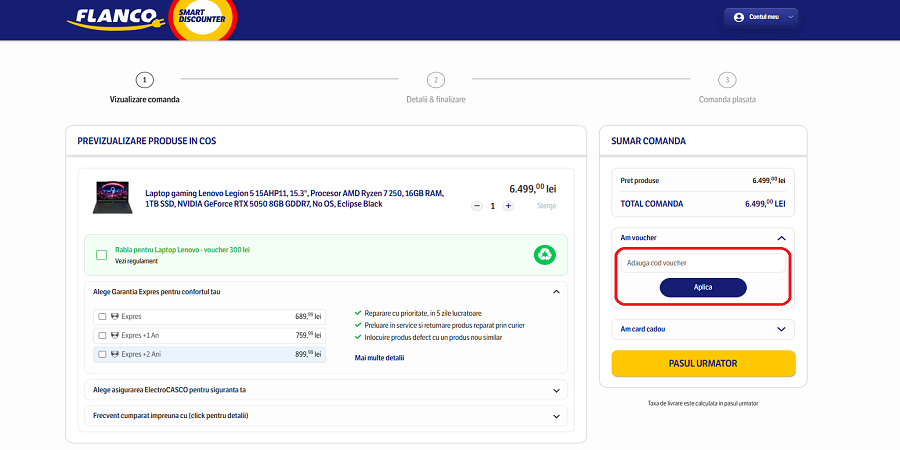Click the Sterge link to remove product

coord(546,206)
